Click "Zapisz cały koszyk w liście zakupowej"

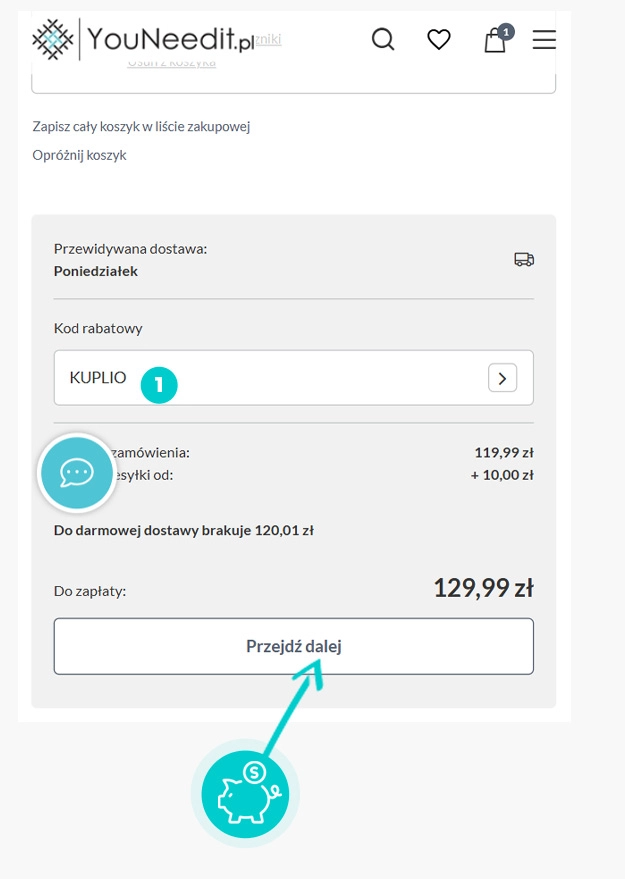[141, 126]
